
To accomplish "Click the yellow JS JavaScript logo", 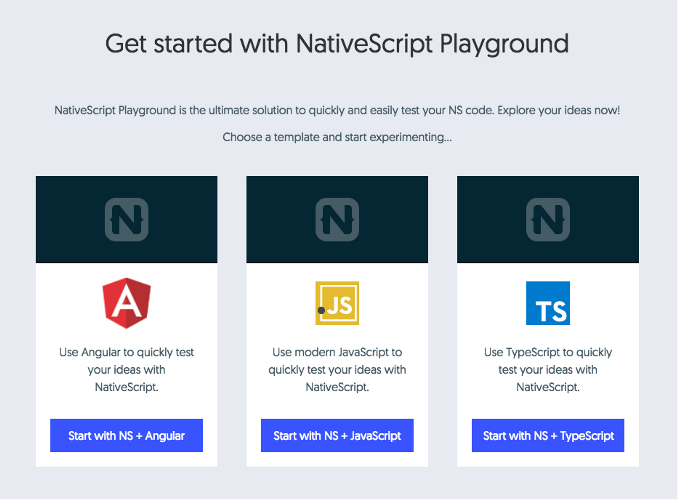I will (337, 303).
